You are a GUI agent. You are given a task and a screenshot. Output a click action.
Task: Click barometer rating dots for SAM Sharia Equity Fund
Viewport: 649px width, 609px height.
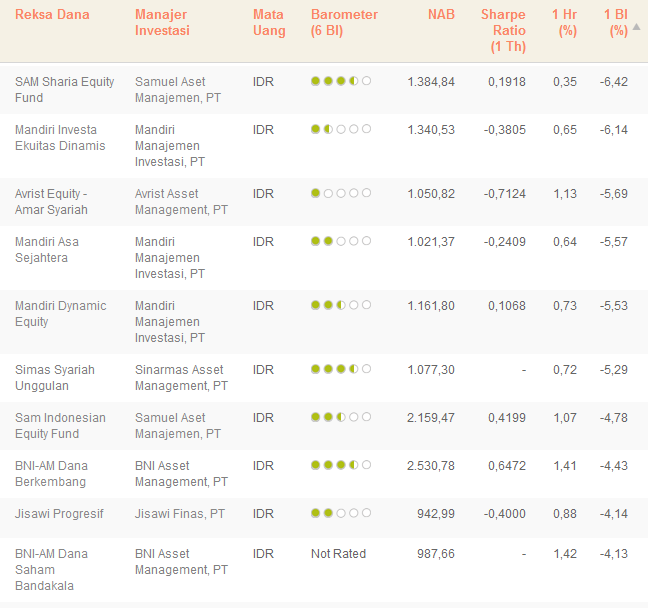click(x=340, y=81)
